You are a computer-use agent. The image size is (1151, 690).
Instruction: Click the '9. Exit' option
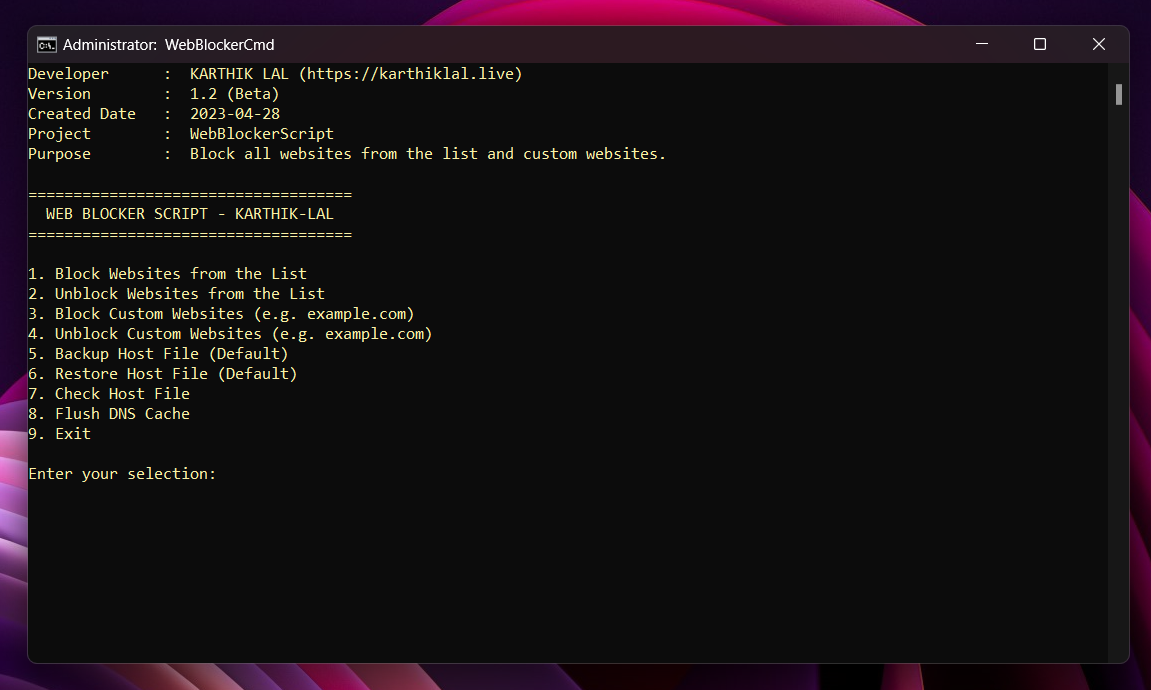[x=59, y=434]
